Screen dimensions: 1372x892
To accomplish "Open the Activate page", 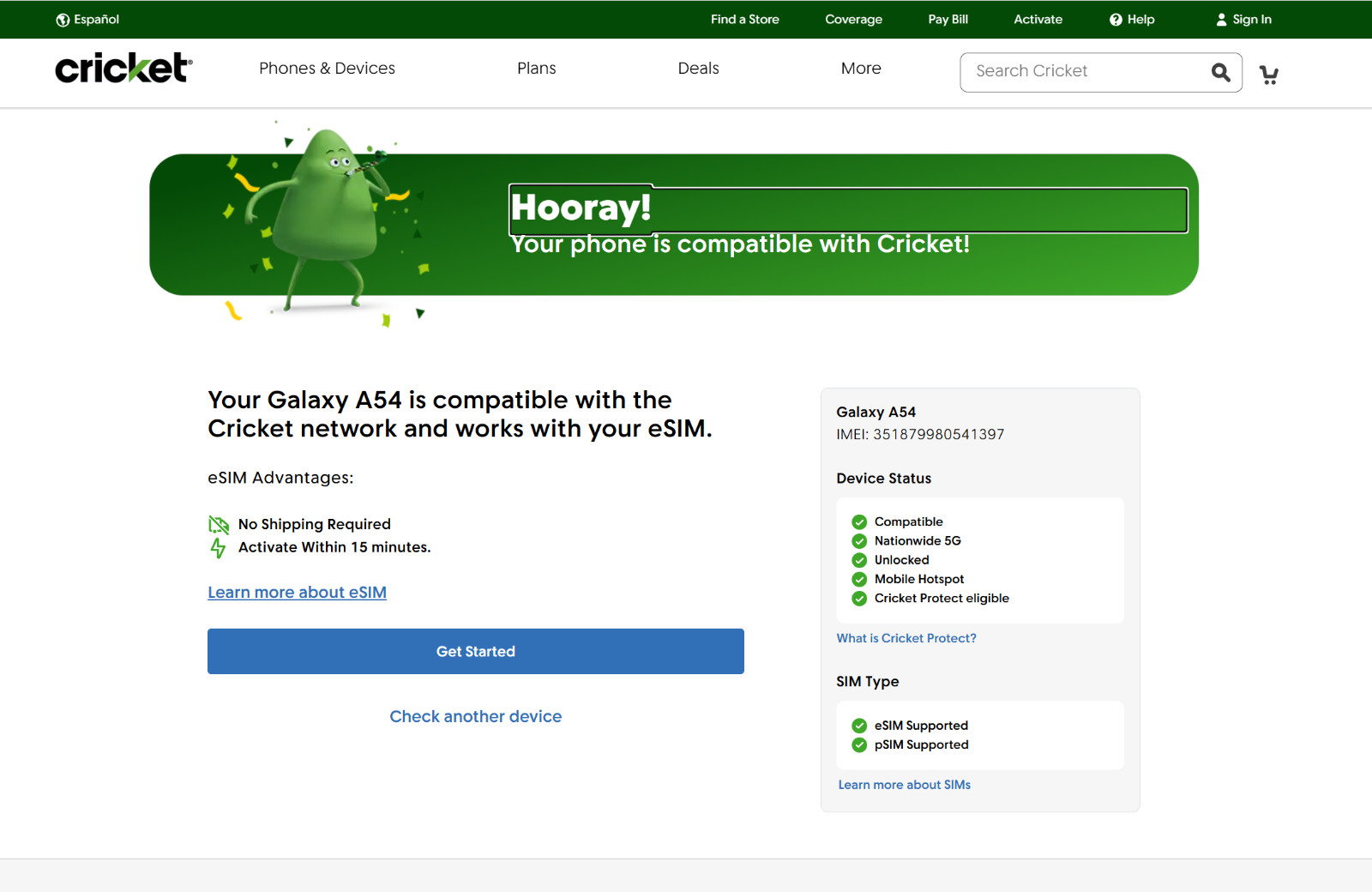I will (x=1038, y=20).
